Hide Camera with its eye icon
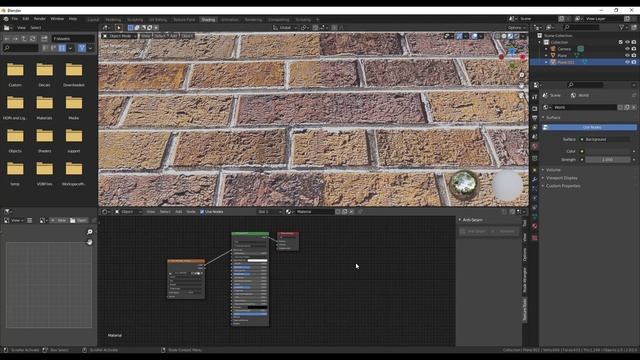 tap(627, 49)
